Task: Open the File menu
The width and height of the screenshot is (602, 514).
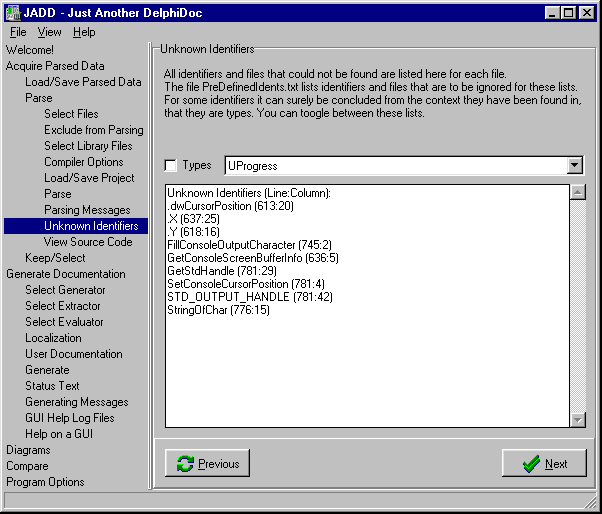Action: pyautogui.click(x=18, y=32)
